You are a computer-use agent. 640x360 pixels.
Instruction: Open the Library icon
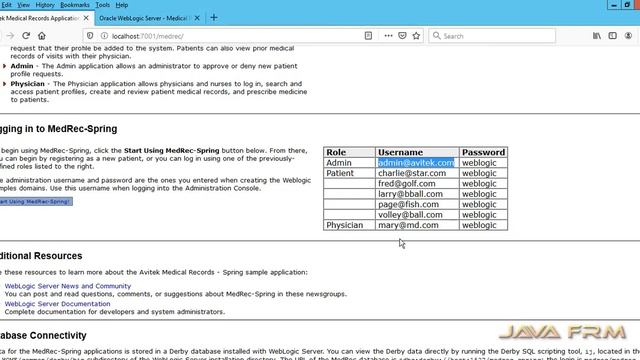pyautogui.click(x=597, y=36)
